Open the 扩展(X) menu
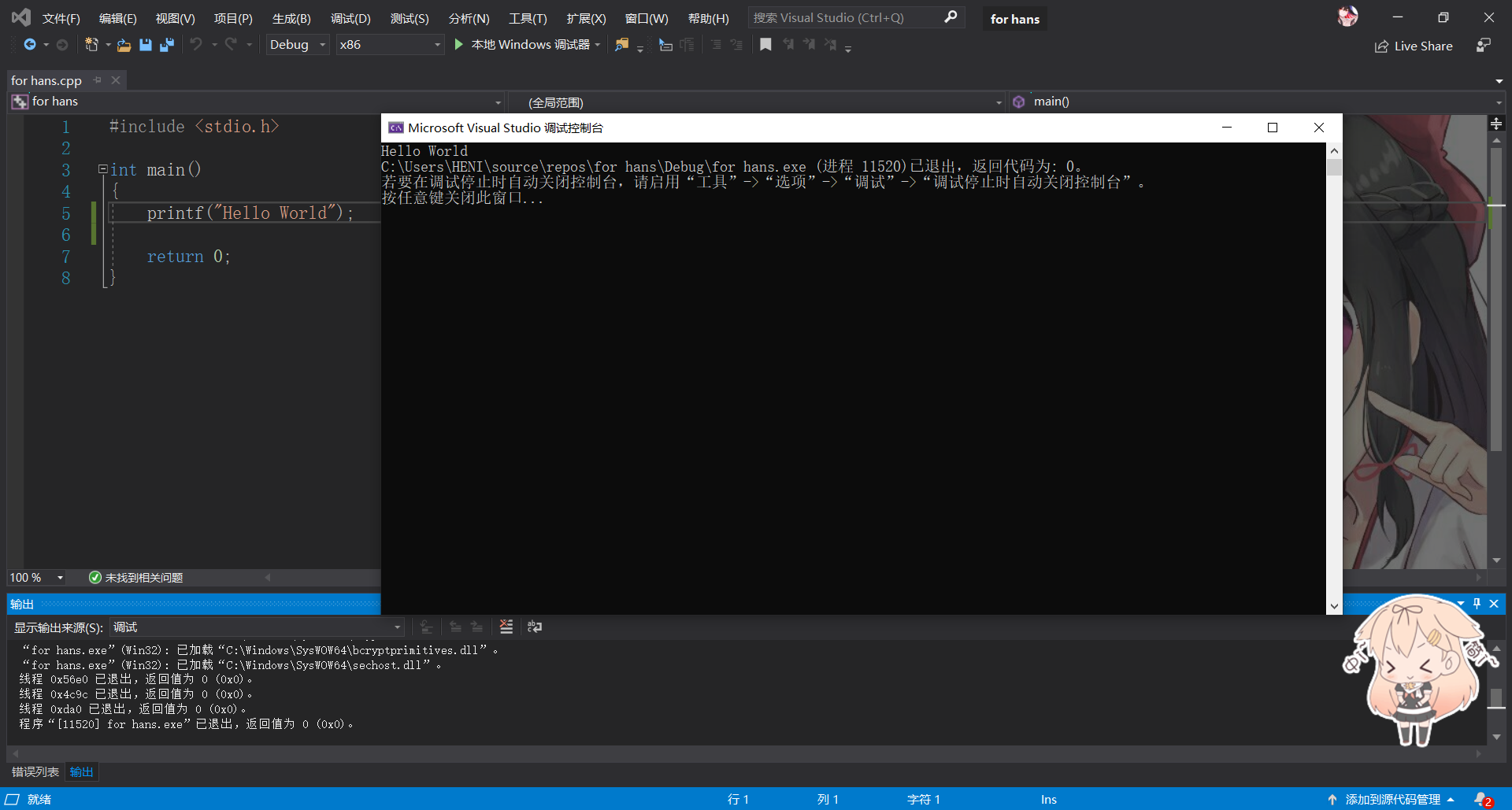1512x810 pixels. 587,18
